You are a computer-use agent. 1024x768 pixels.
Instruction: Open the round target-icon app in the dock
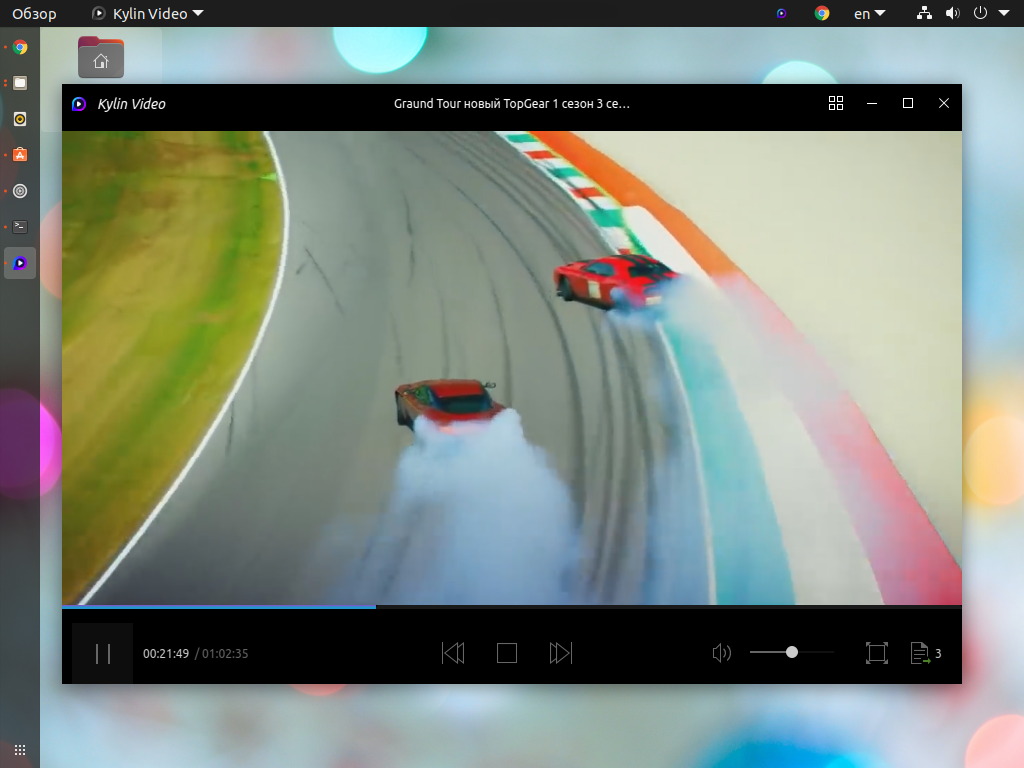point(20,191)
